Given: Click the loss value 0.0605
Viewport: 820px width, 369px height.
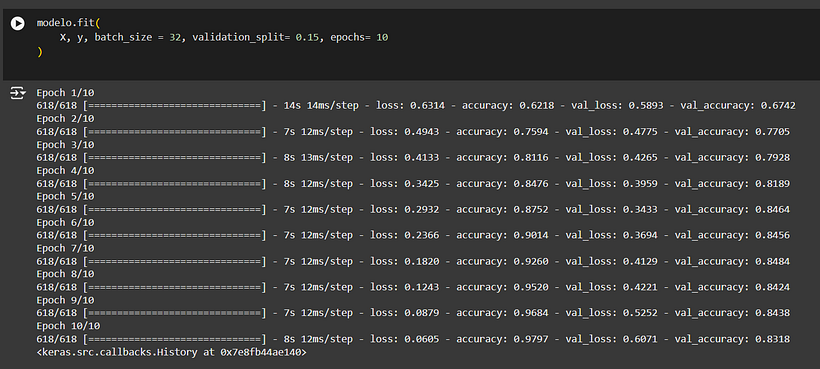Looking at the screenshot, I should [x=422, y=339].
